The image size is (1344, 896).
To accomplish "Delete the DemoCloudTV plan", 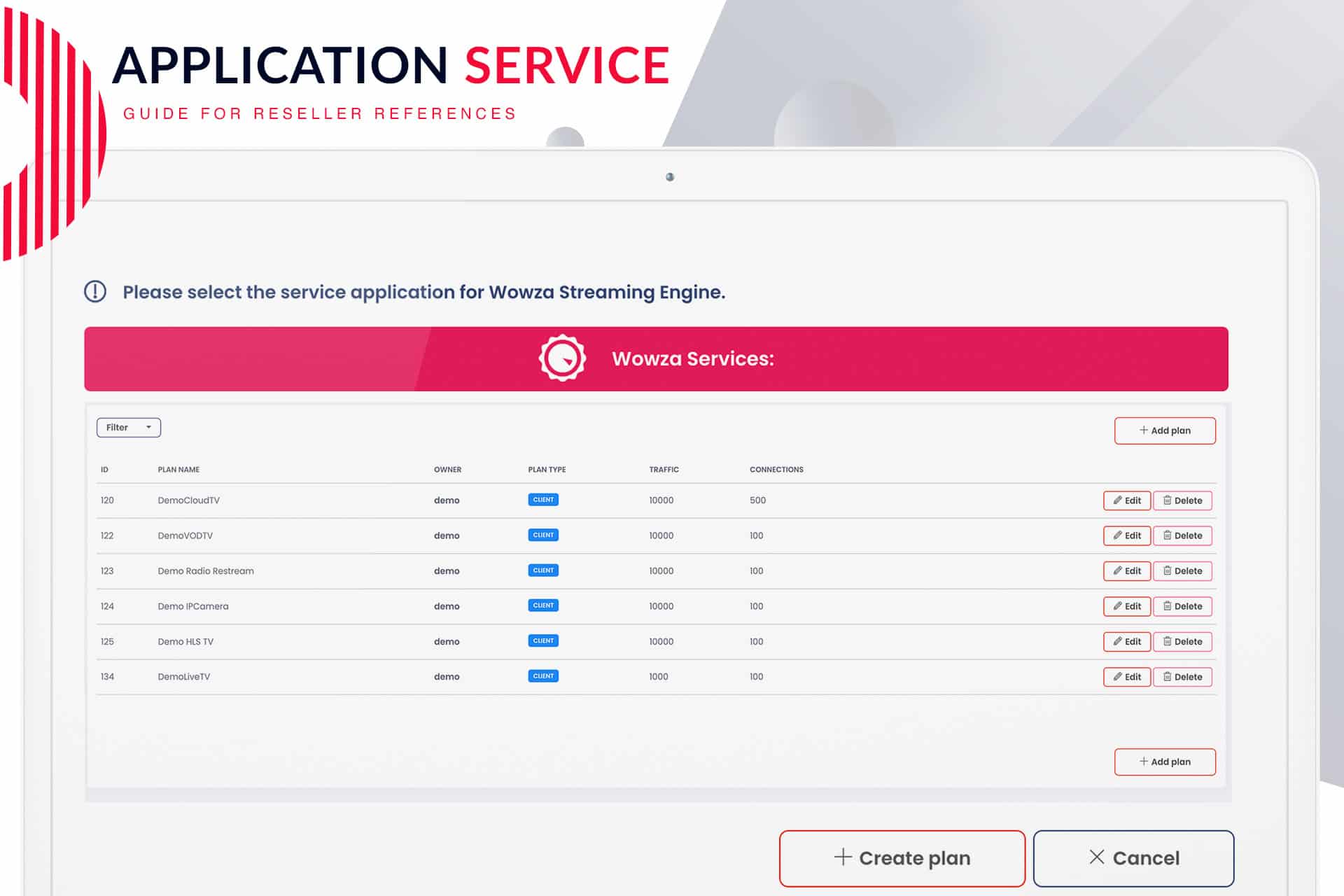I will click(1182, 500).
